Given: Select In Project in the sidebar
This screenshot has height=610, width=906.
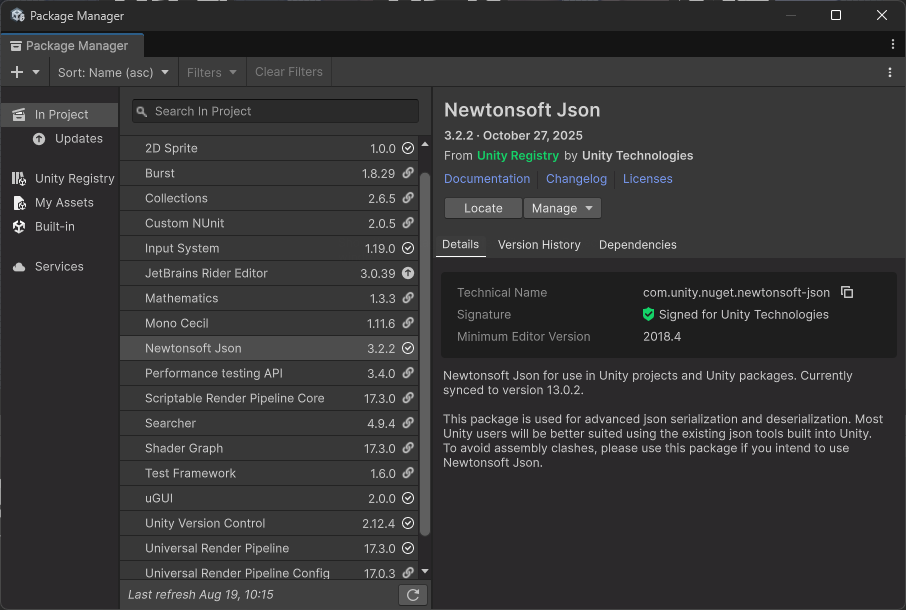Looking at the screenshot, I should (x=60, y=114).
